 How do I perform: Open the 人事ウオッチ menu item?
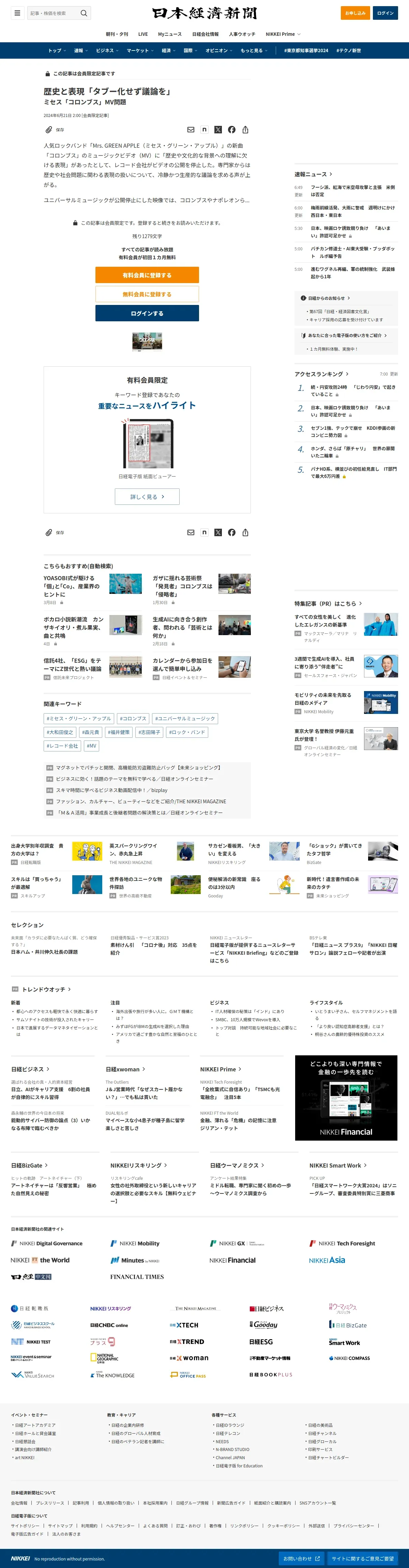[x=242, y=34]
